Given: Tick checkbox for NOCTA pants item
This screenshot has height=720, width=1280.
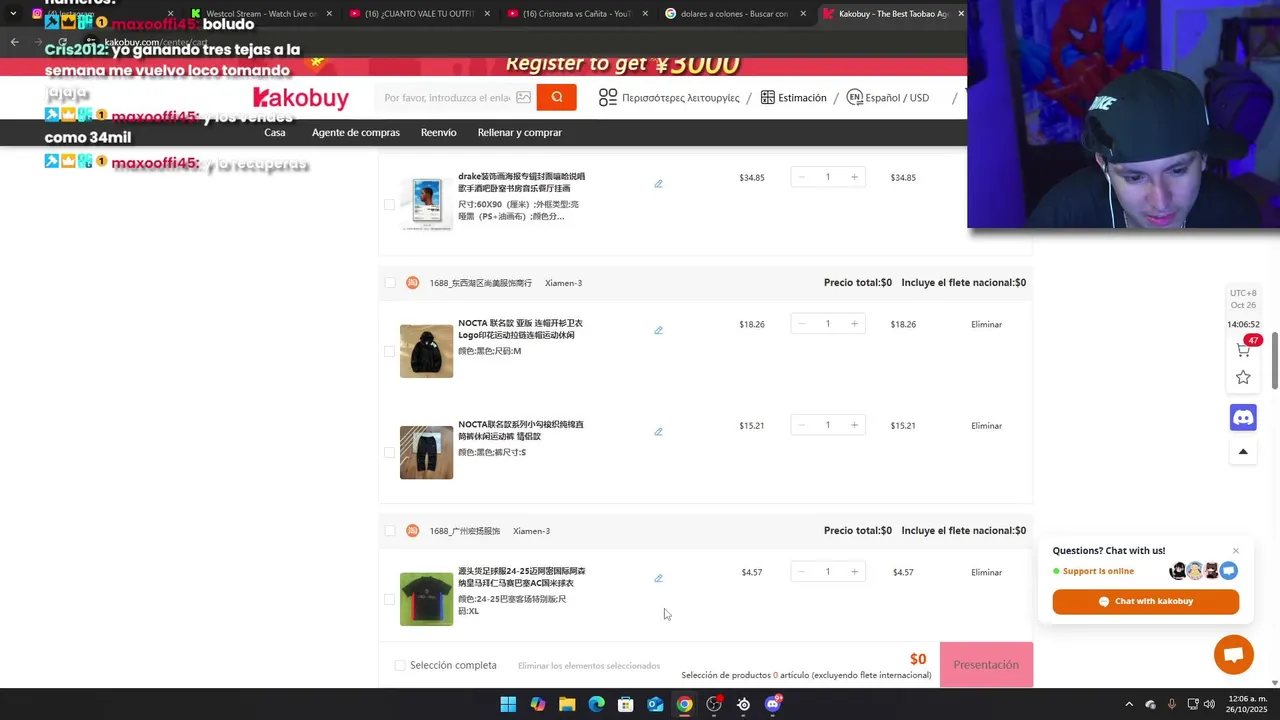Looking at the screenshot, I should [x=389, y=452].
